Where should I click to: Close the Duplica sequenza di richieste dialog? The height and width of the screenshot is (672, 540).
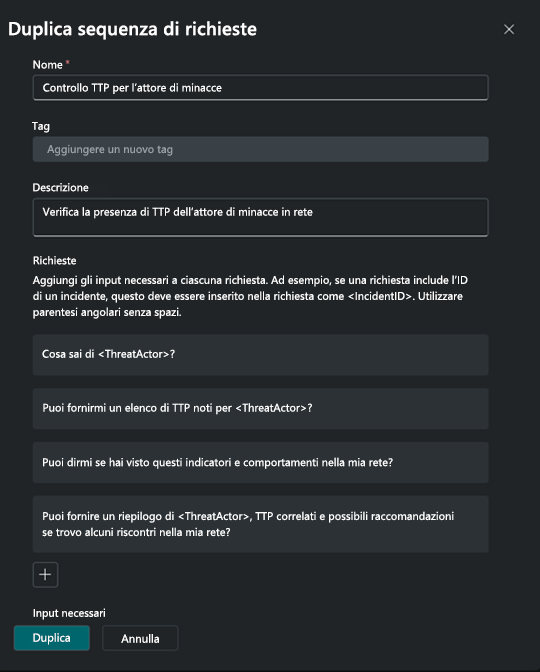click(509, 30)
